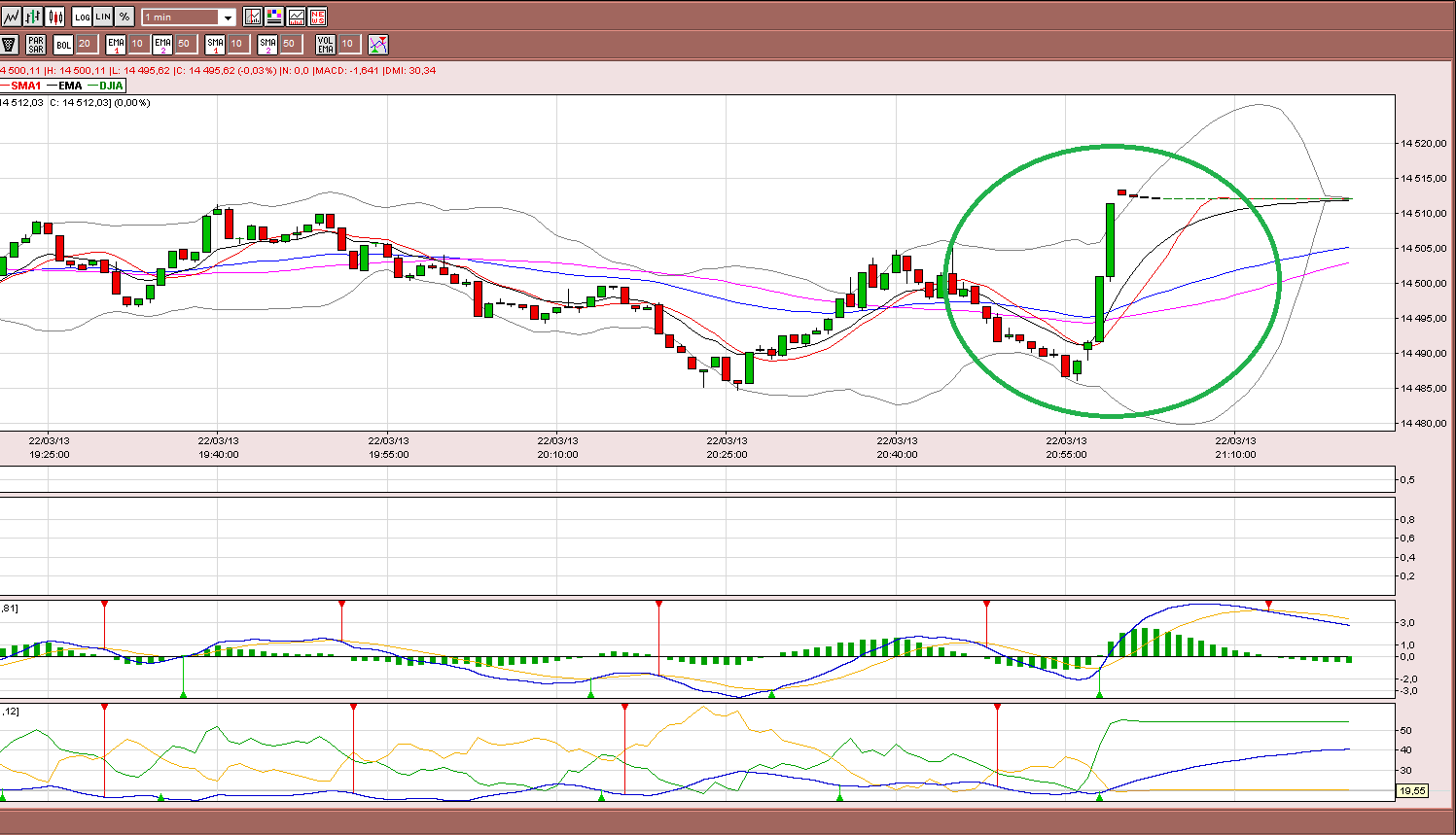
Task: Select the candlestick chart type
Action: 55,17
